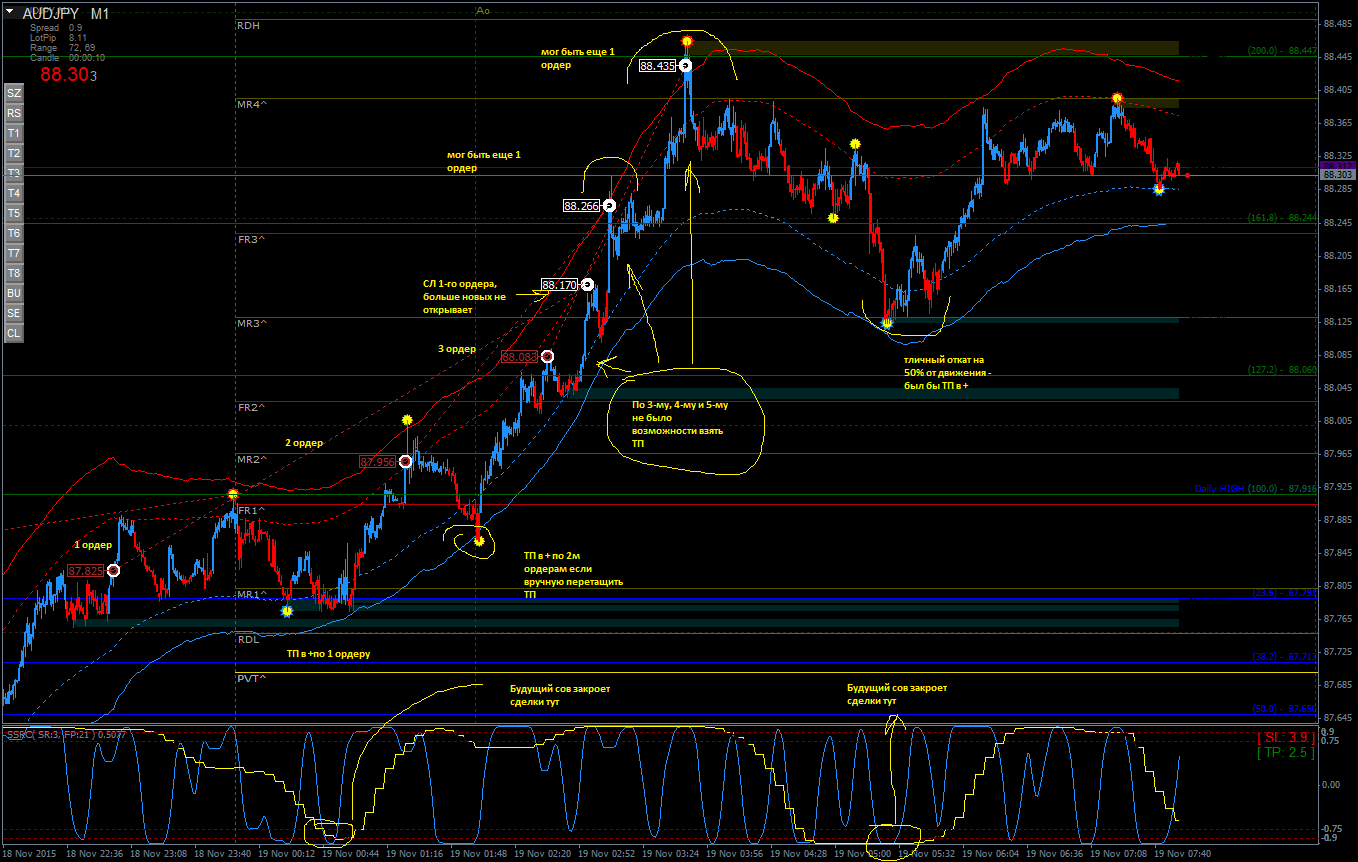Click the Range 72, 69 info line
This screenshot has height=862, width=1358.
(62, 48)
